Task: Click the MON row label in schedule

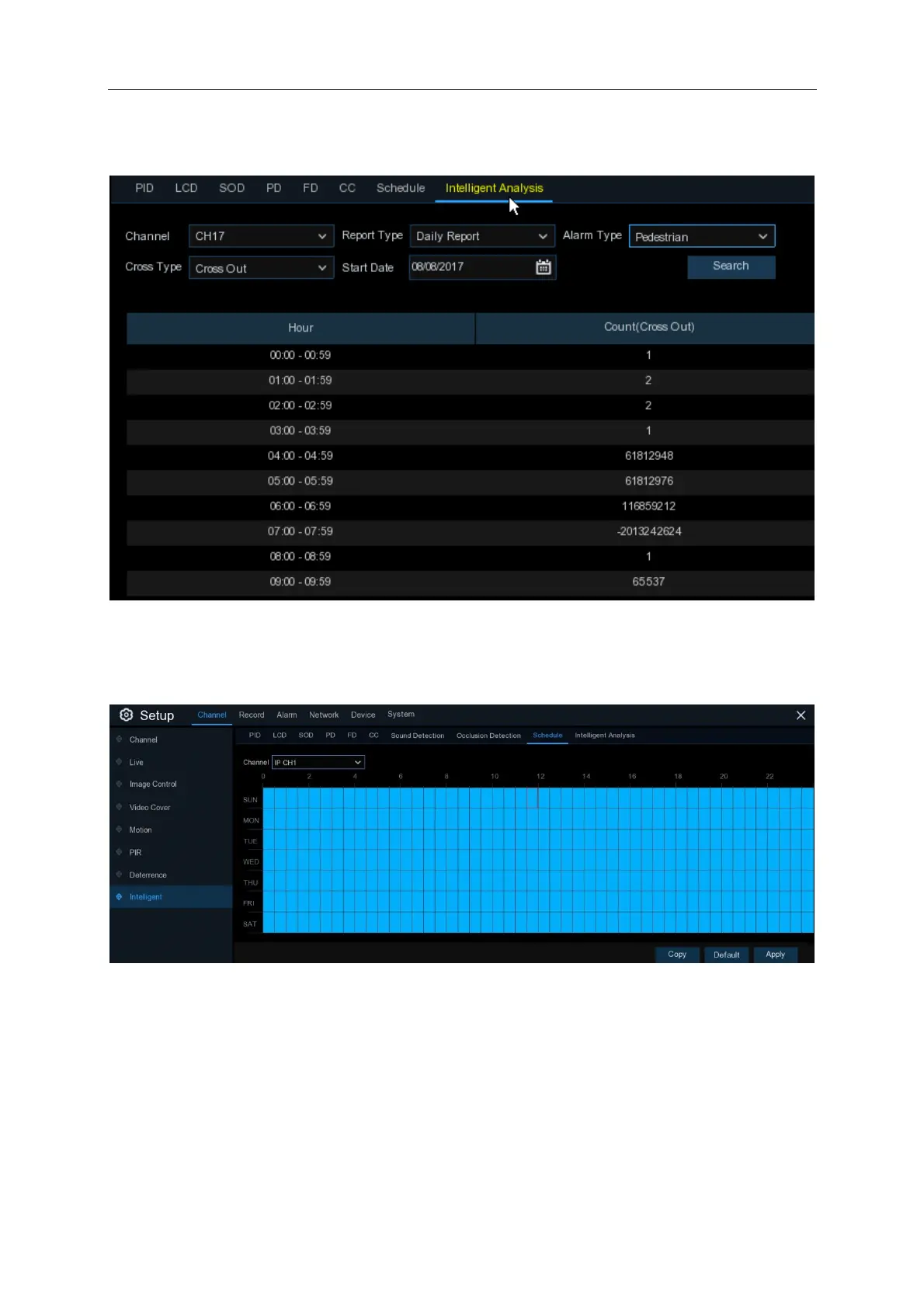Action: 251,820
